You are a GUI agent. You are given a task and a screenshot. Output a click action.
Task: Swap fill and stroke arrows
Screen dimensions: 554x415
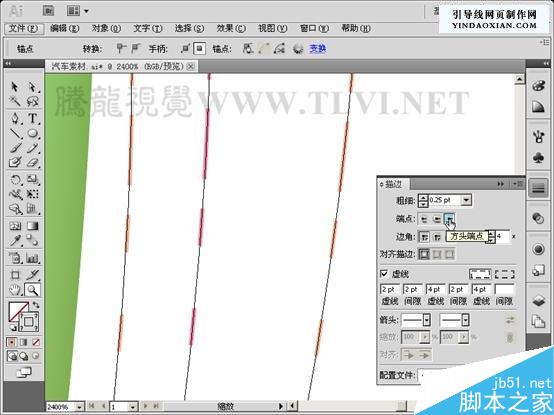tap(36, 305)
